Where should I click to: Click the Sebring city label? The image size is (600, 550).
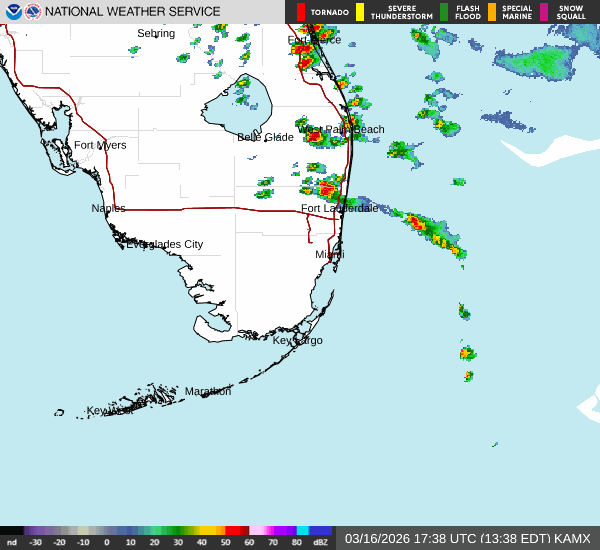pos(156,34)
